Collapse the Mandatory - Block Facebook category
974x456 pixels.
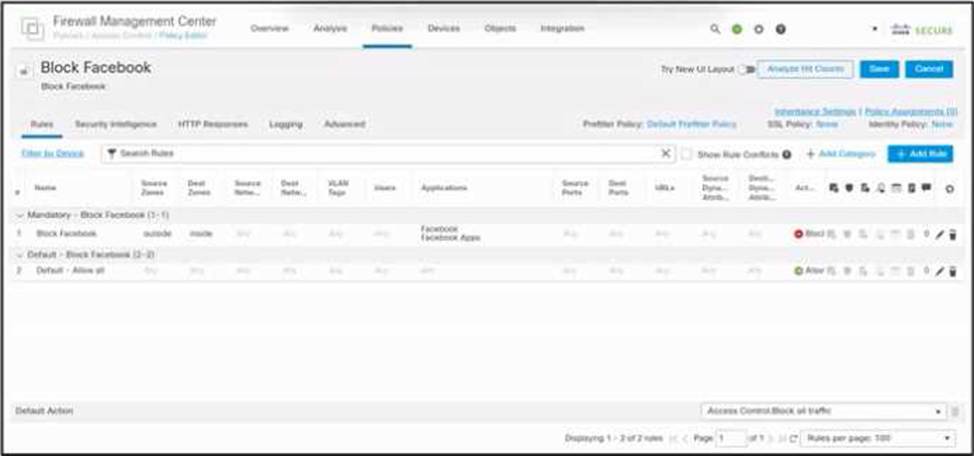[x=19, y=215]
